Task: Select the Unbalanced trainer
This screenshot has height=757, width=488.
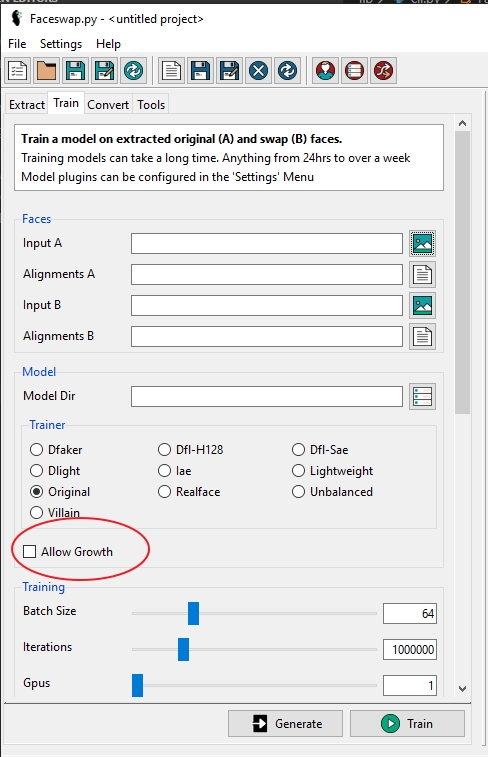Action: [x=333, y=491]
